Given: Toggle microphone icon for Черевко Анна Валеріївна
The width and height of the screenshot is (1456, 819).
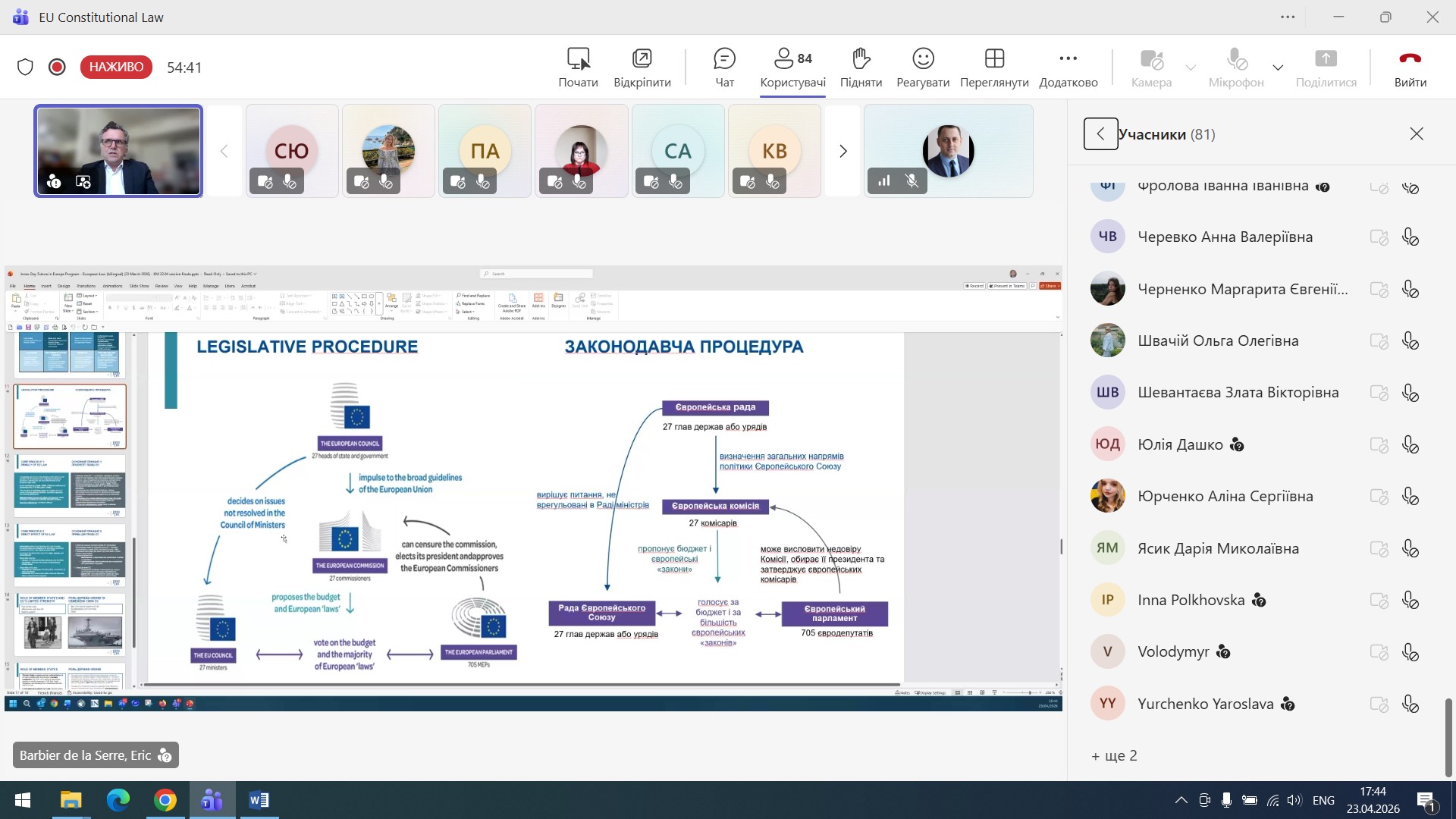Looking at the screenshot, I should point(1410,237).
